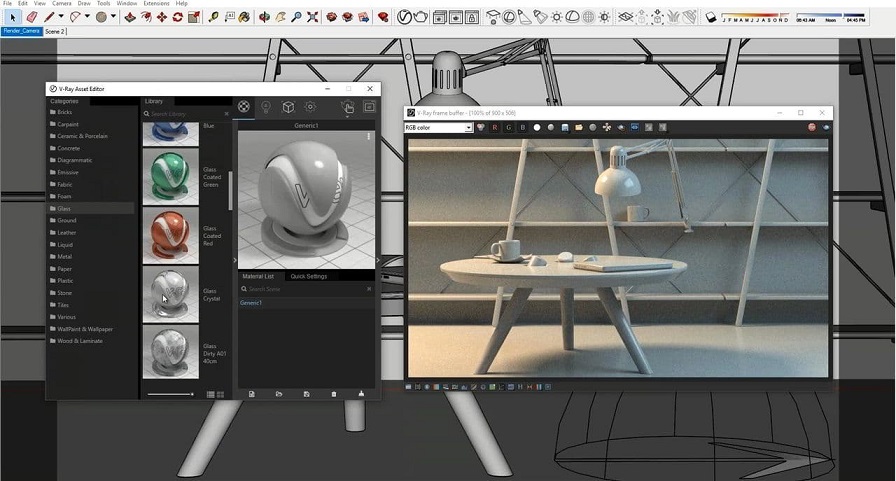The width and height of the screenshot is (896, 481).
Task: Open Lights tab in Asset Editor
Action: 266,107
